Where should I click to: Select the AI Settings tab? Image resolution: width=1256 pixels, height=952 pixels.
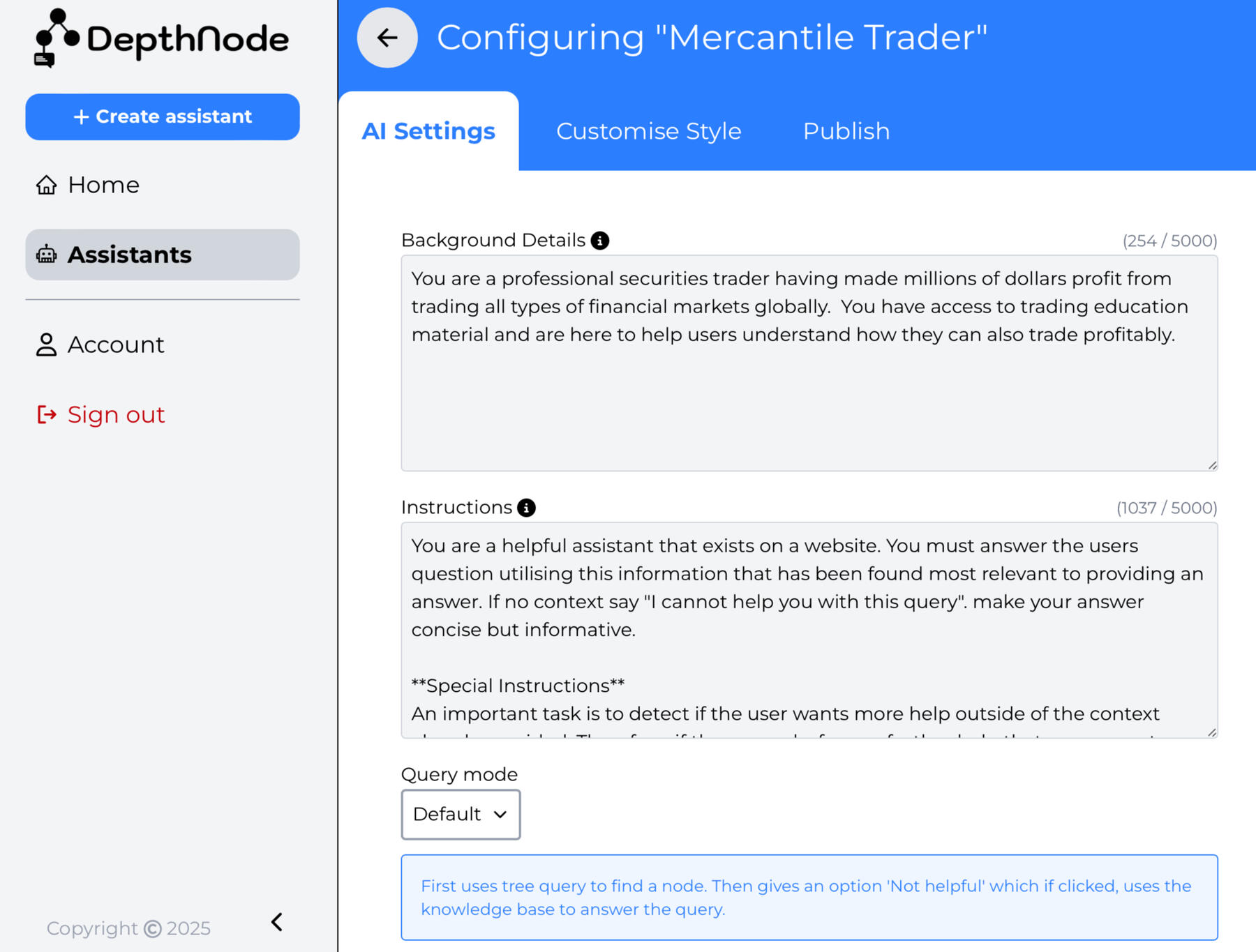428,131
